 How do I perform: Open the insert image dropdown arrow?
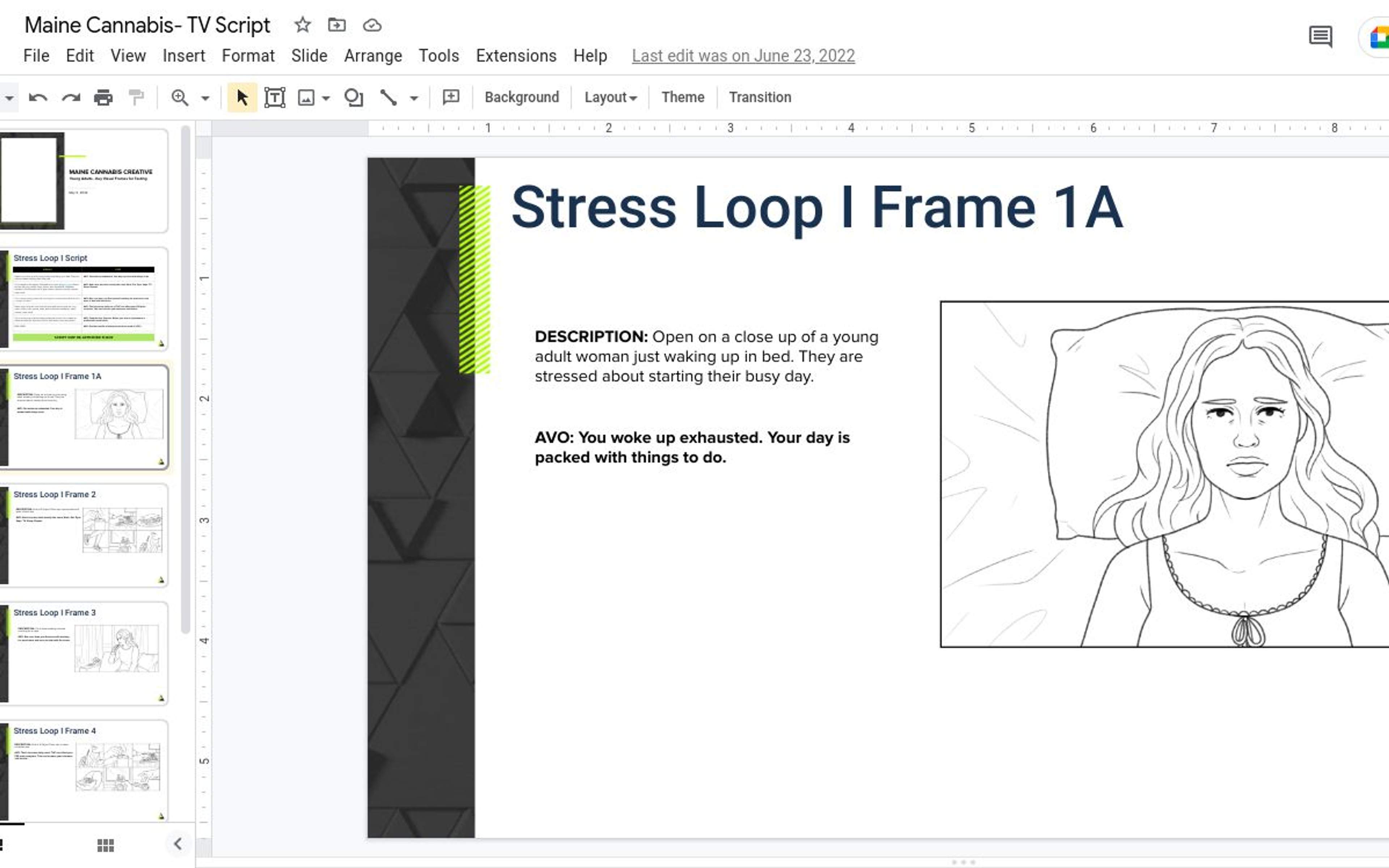[326, 98]
